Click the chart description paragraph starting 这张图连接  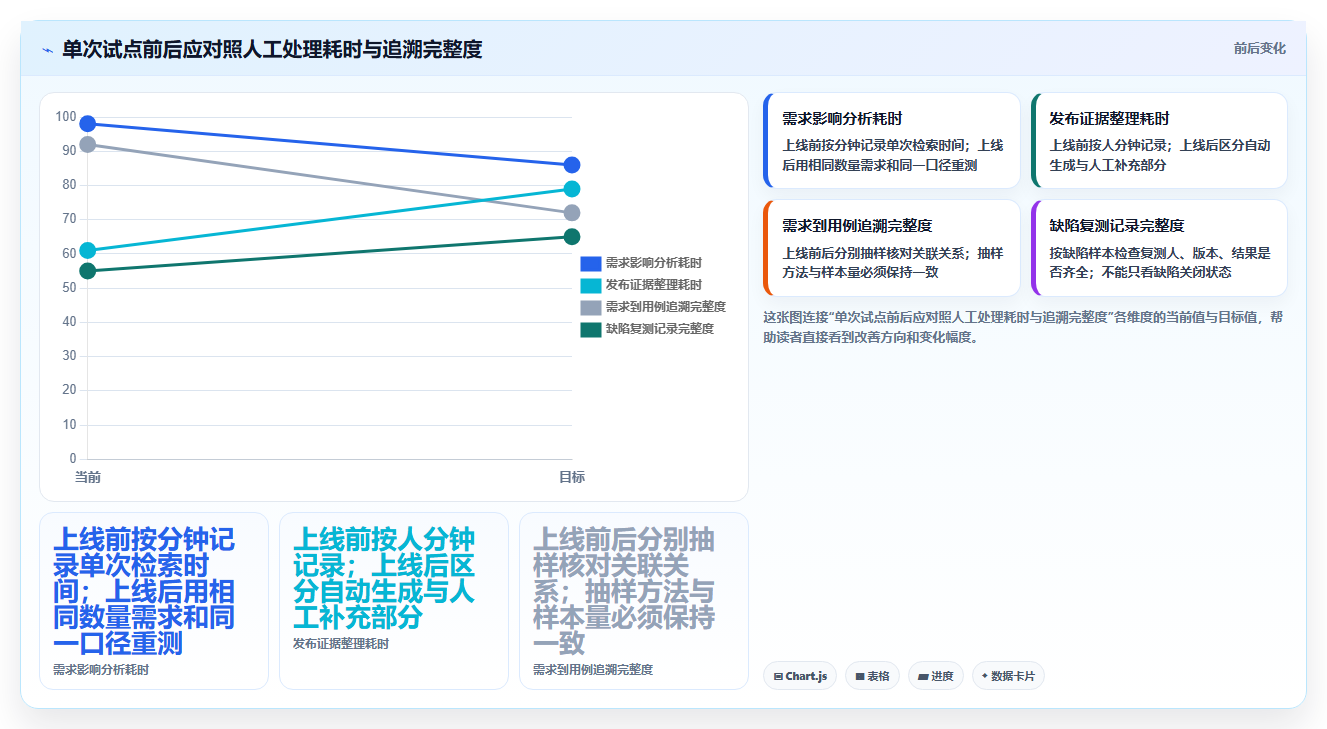click(1023, 327)
